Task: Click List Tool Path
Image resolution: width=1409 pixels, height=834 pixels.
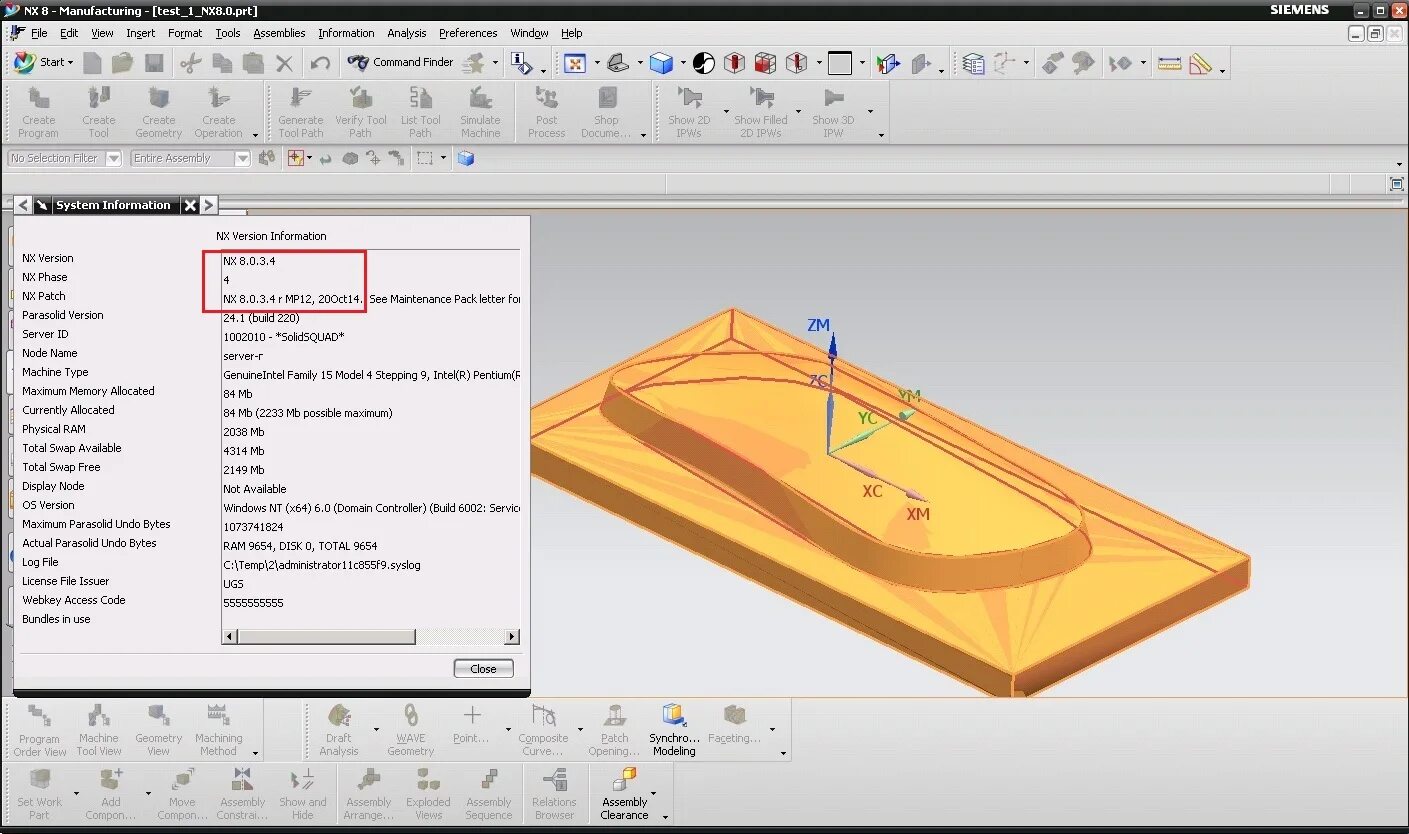Action: point(421,111)
